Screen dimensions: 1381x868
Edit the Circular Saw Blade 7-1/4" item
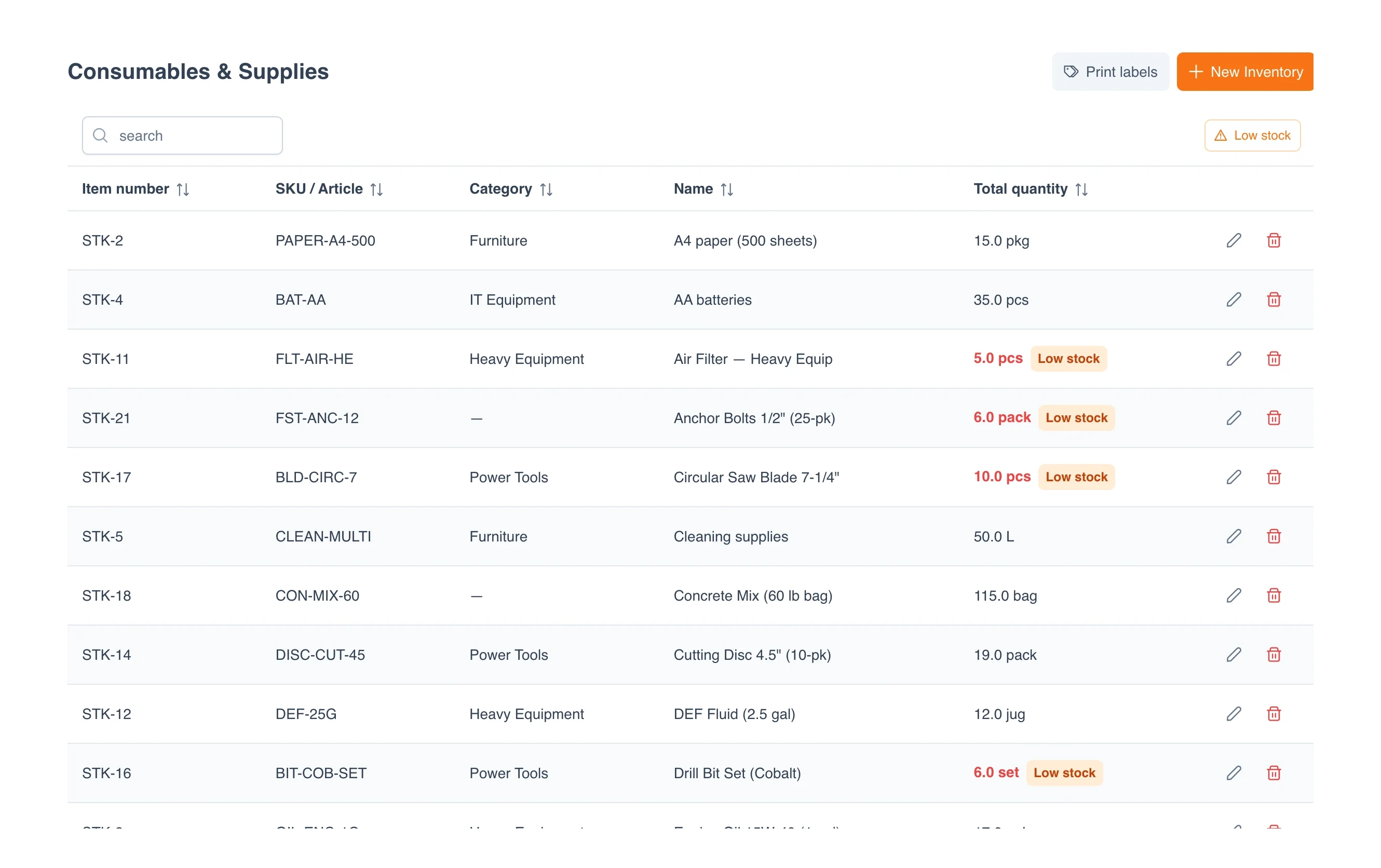pyautogui.click(x=1234, y=477)
